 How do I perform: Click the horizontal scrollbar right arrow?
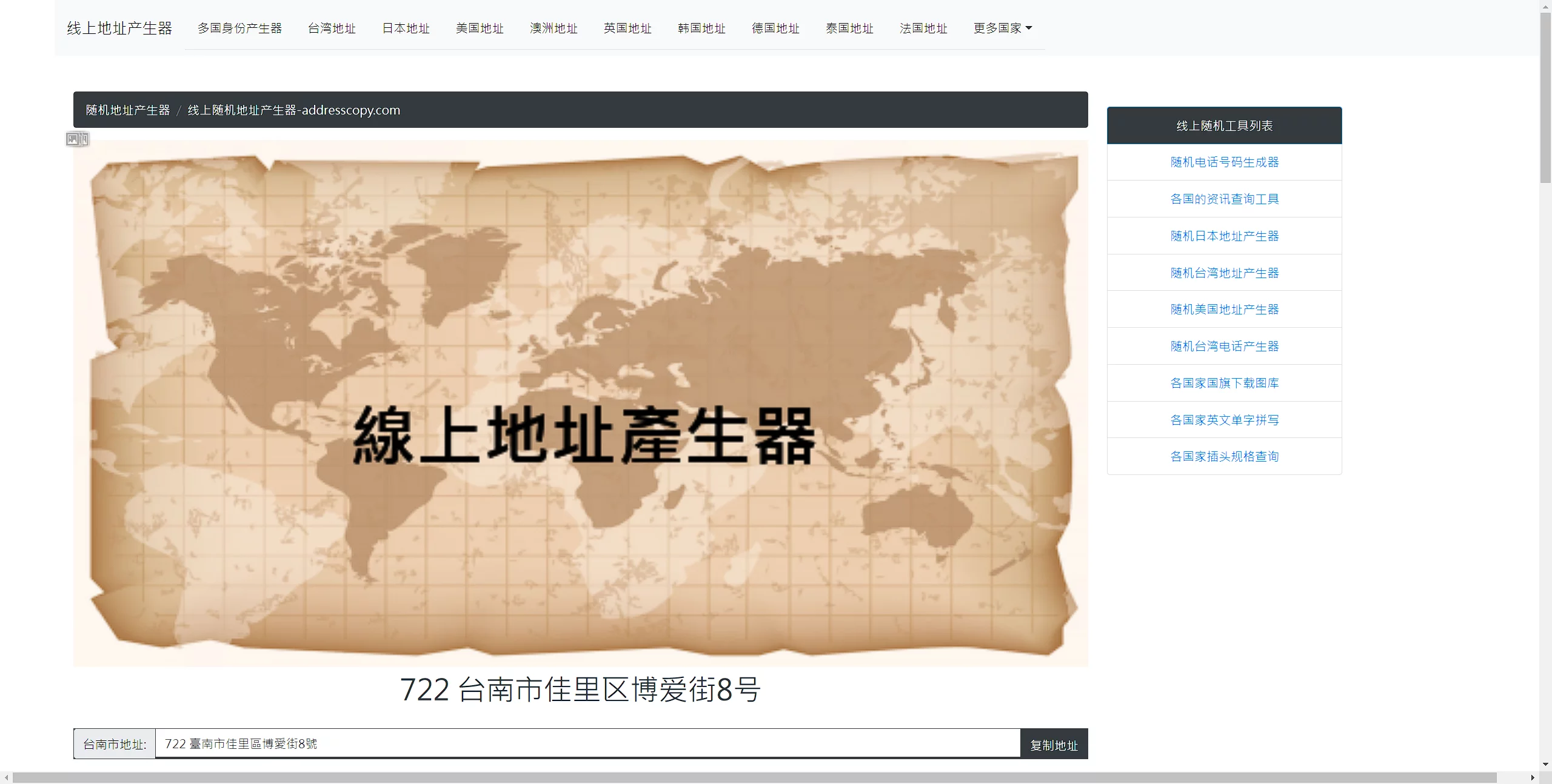pos(1533,778)
